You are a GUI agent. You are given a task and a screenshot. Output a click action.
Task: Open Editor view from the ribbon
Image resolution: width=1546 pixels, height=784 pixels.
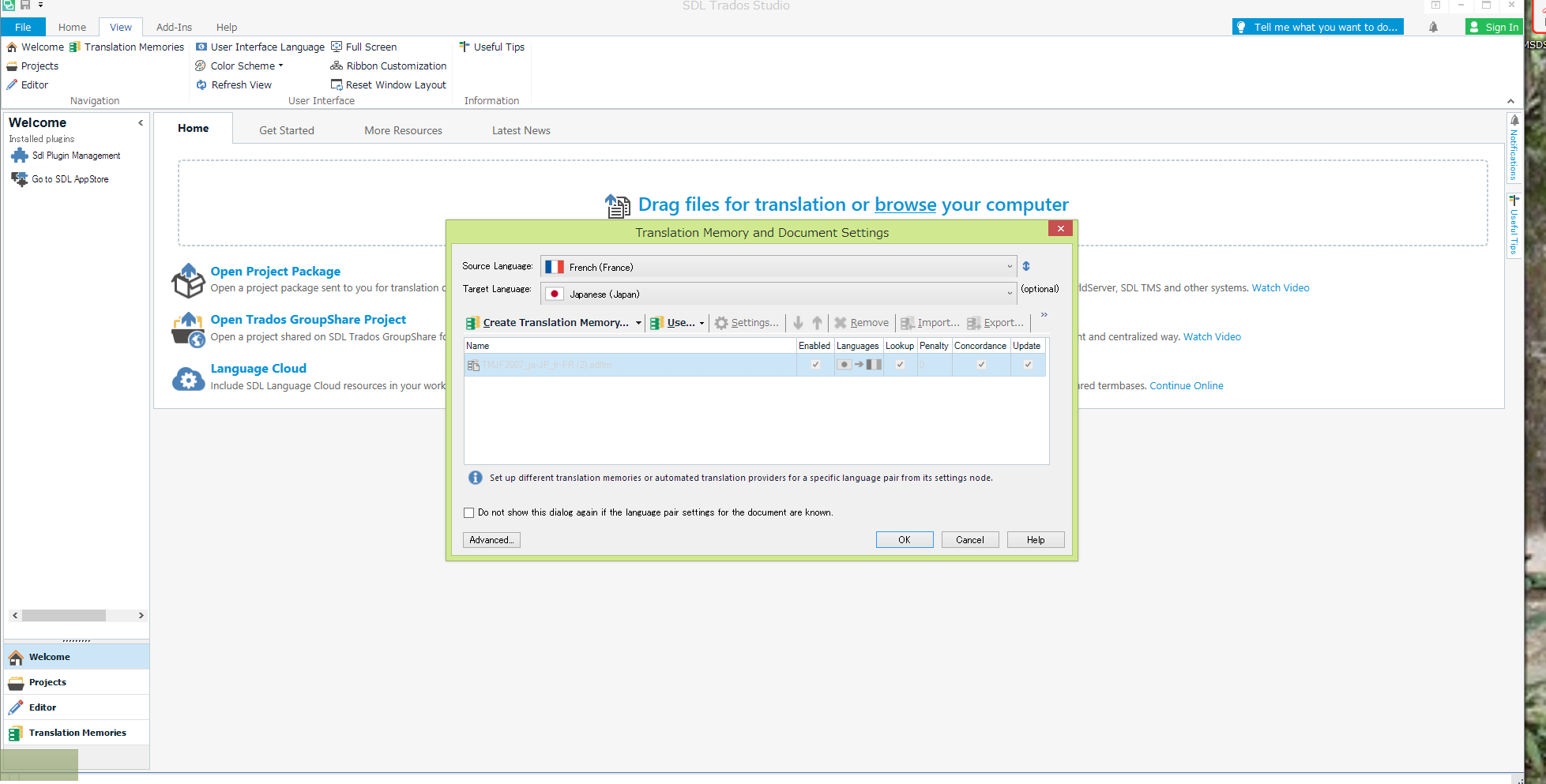(28, 85)
